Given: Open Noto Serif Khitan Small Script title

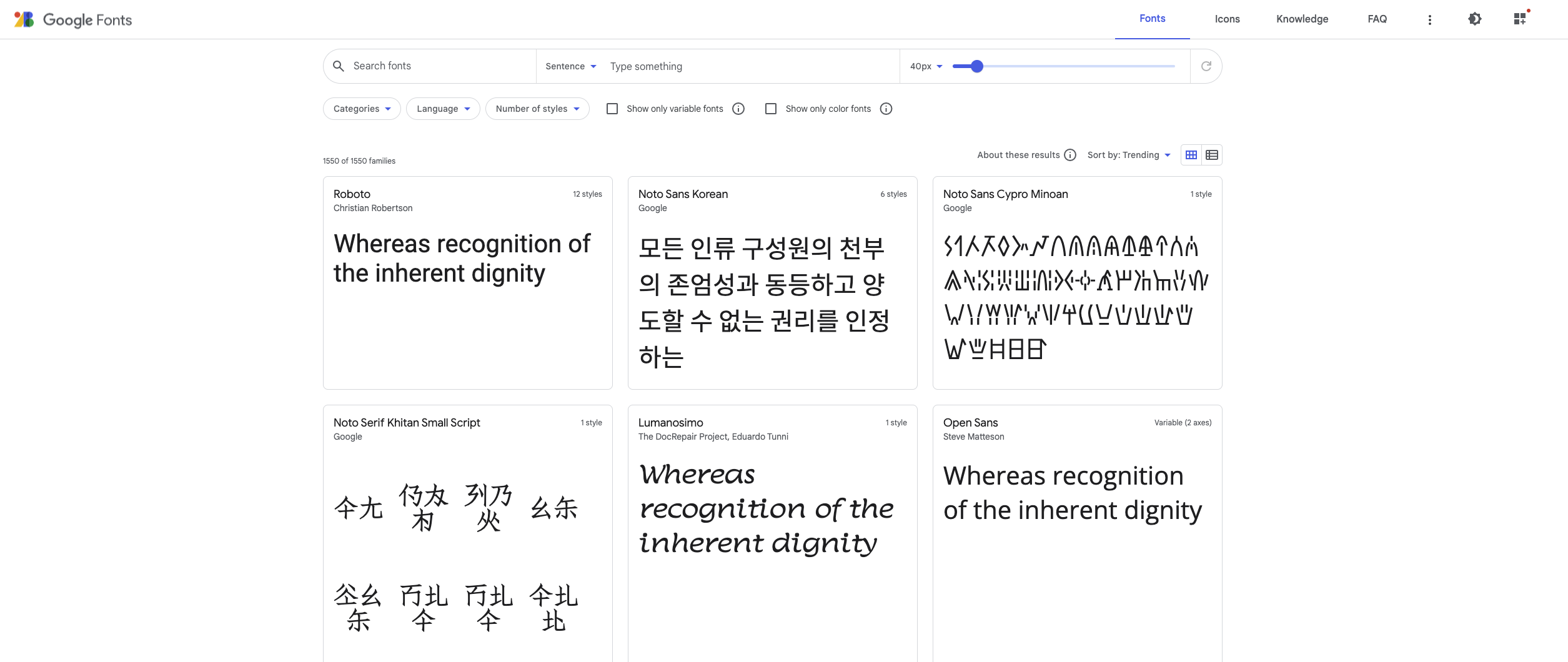Looking at the screenshot, I should click(x=407, y=423).
